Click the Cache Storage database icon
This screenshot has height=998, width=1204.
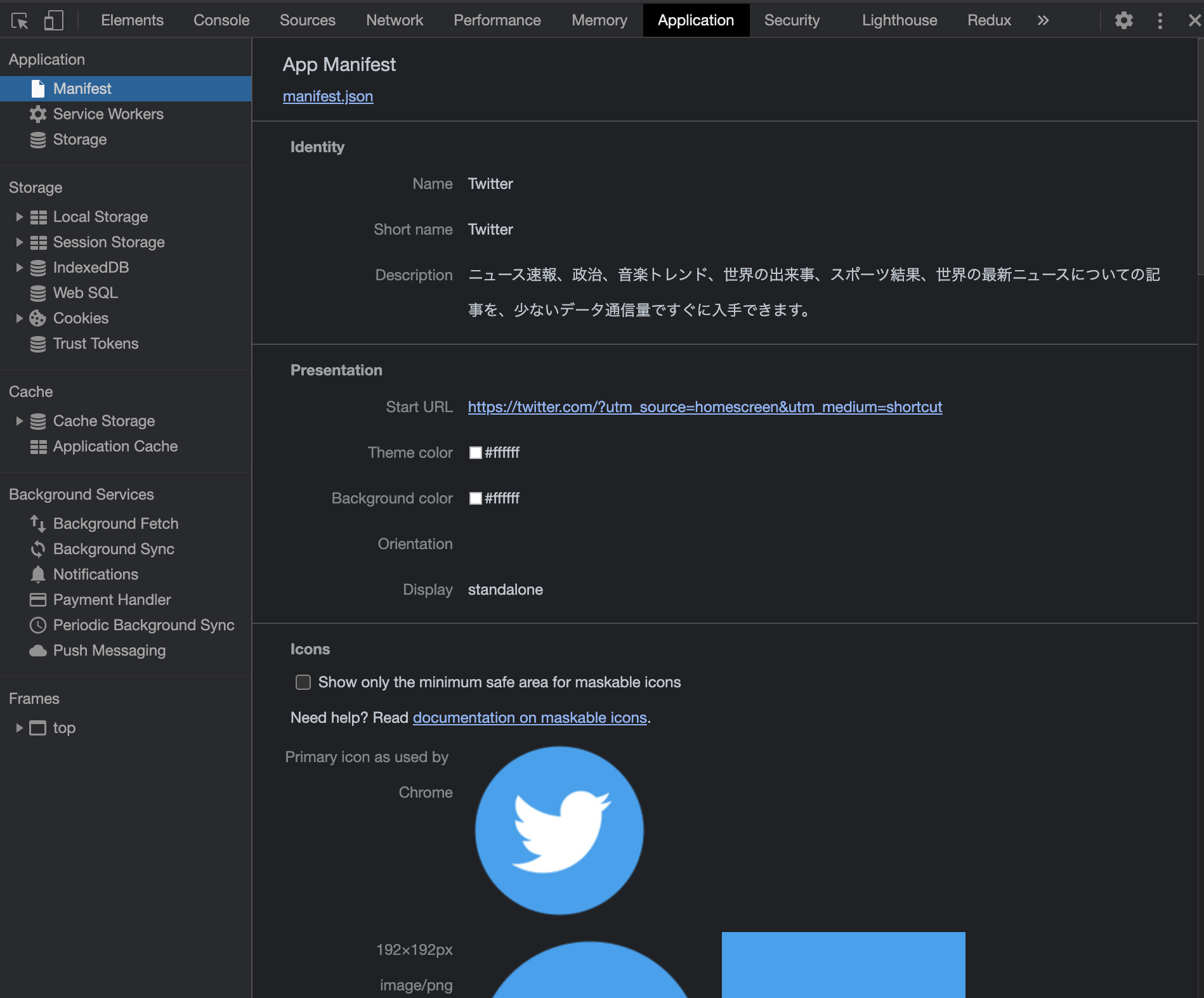pos(38,421)
